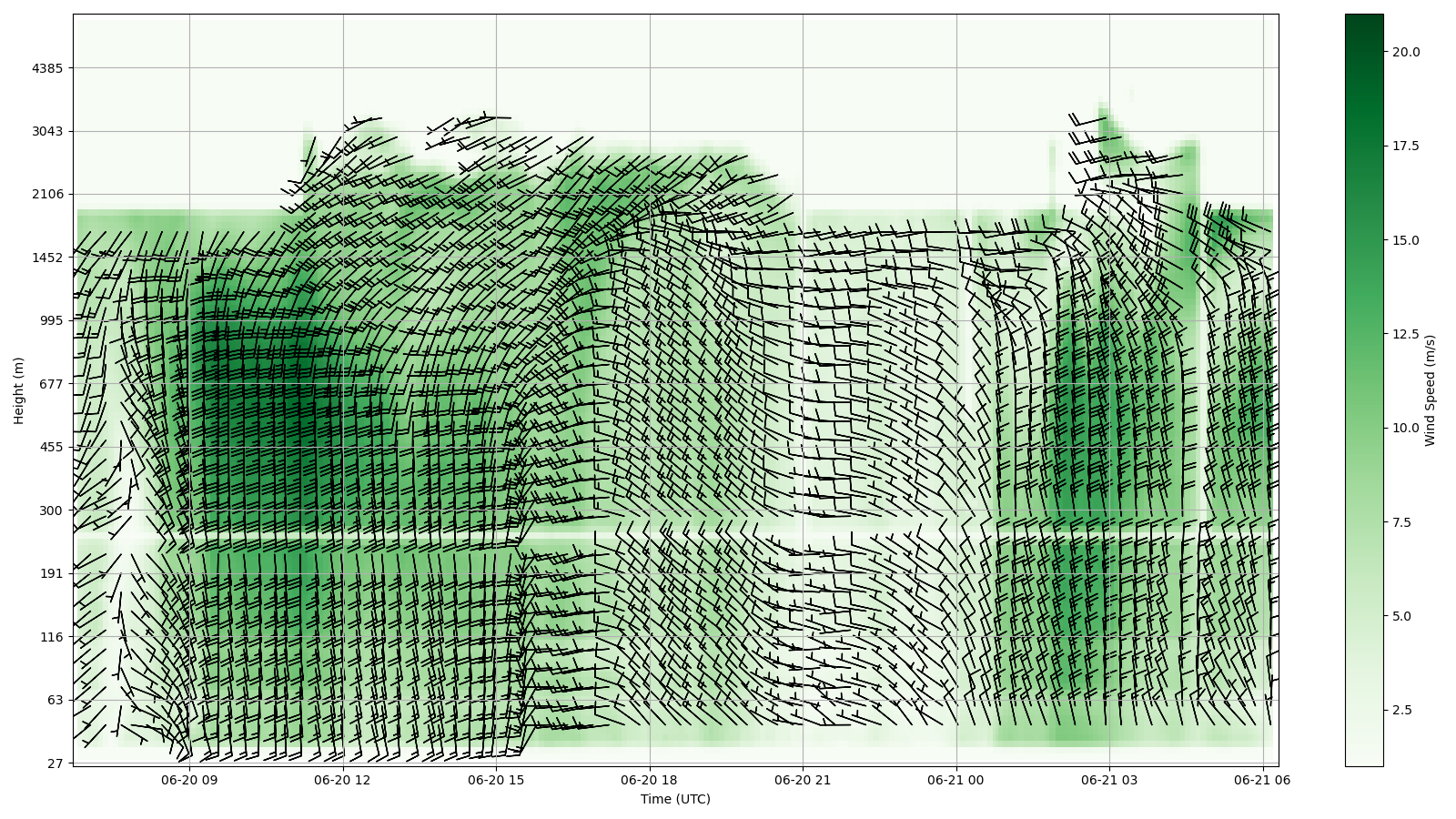Viewport: 1456px width, 819px height.
Task: Click the y-axis tick label "2106"
Action: [46, 194]
